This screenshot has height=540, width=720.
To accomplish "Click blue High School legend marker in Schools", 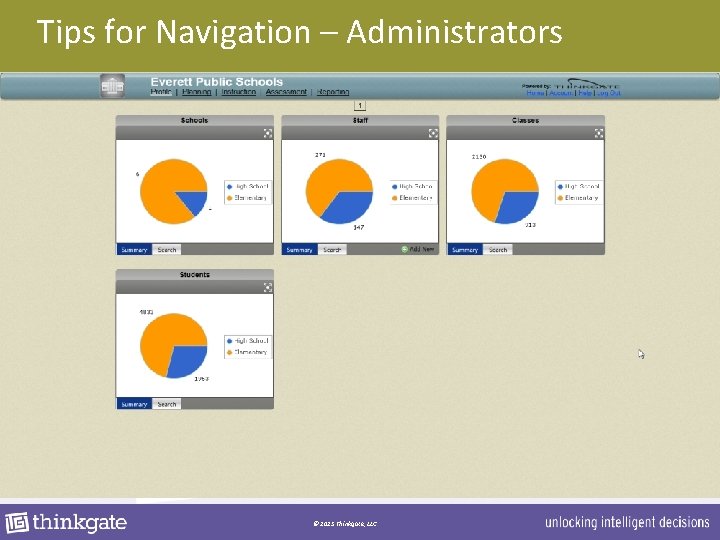I will pos(230,187).
